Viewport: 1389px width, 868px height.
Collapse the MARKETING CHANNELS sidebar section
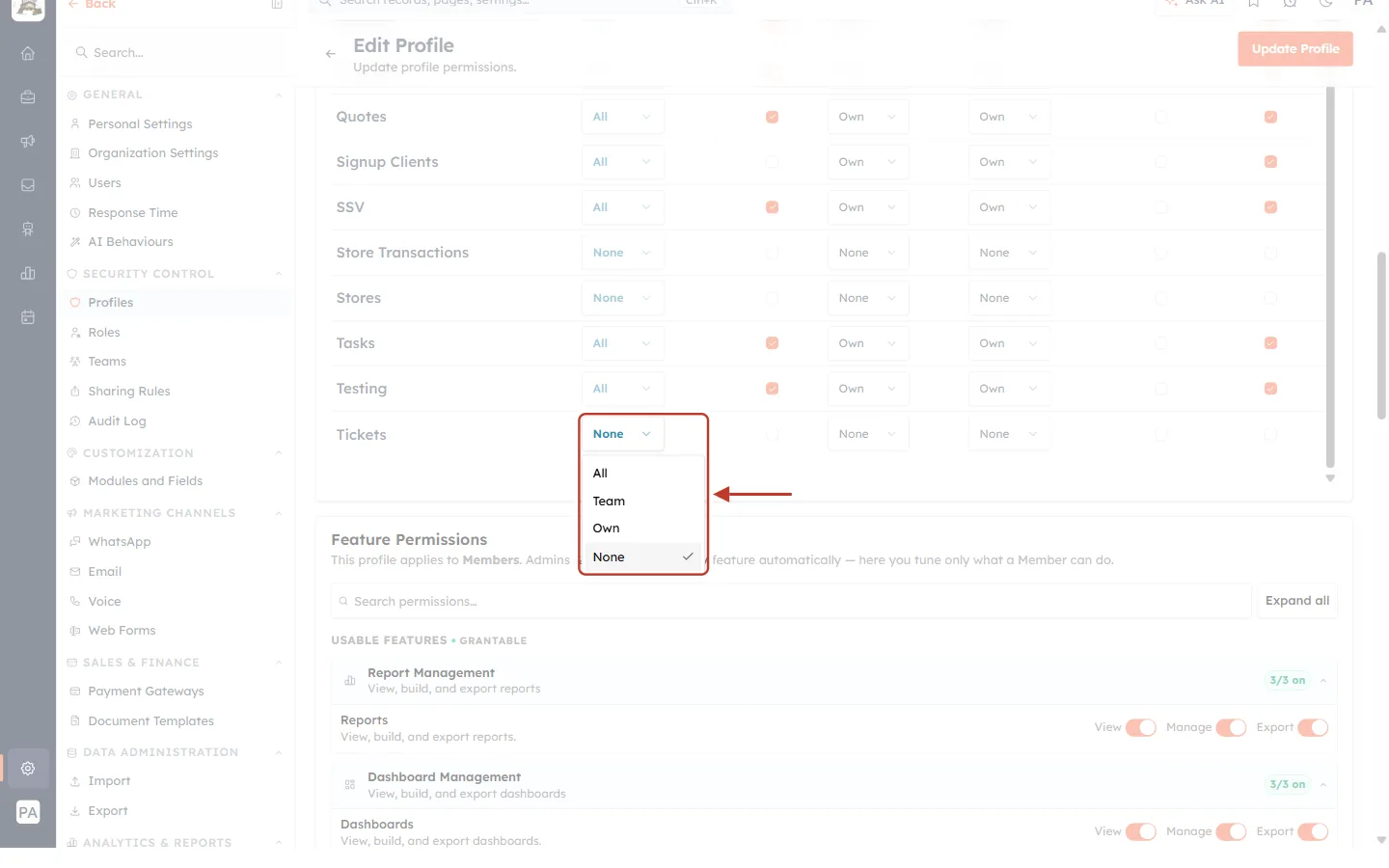click(279, 513)
